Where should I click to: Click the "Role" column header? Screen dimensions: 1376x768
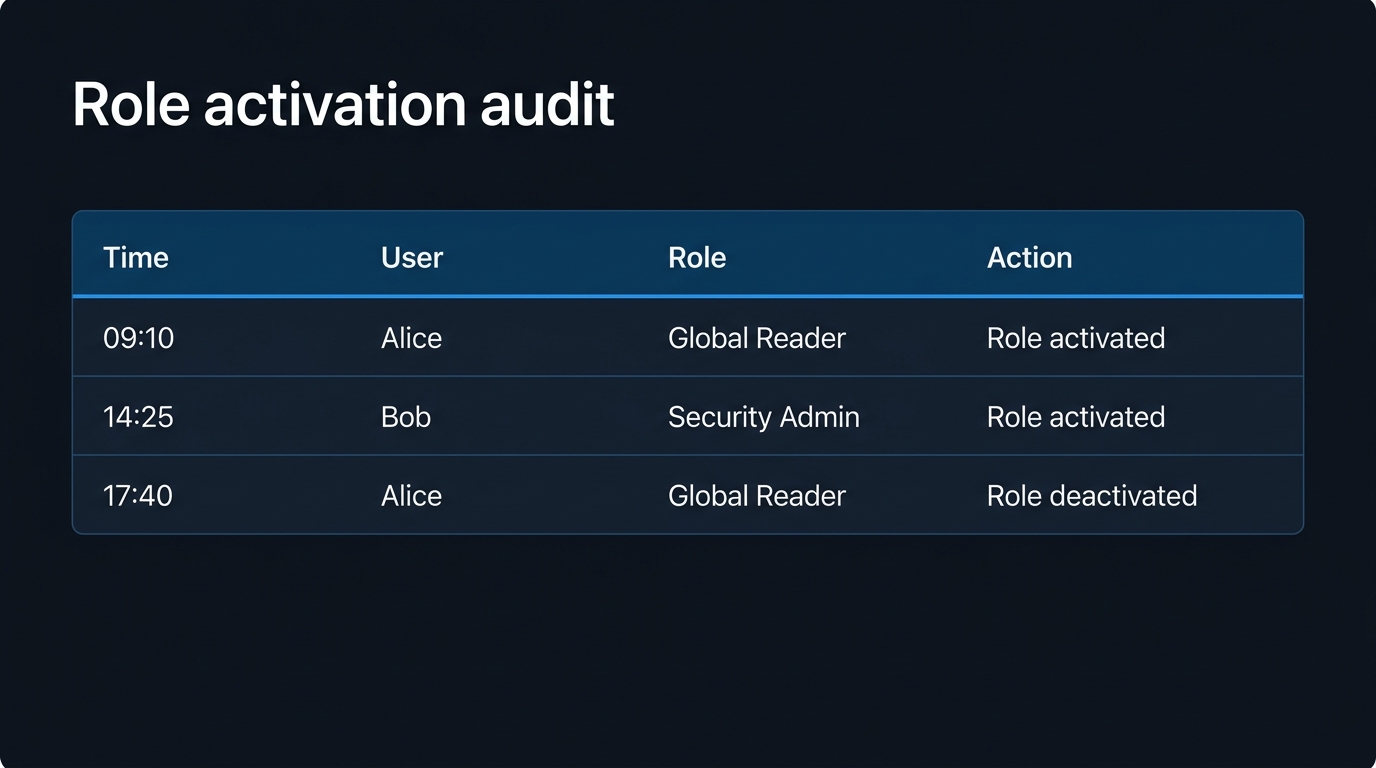[x=697, y=257]
